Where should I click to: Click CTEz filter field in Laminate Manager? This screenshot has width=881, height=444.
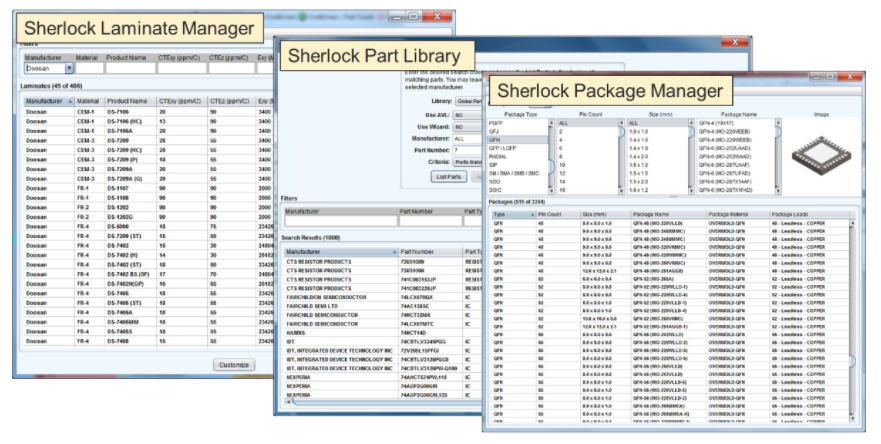pos(231,68)
